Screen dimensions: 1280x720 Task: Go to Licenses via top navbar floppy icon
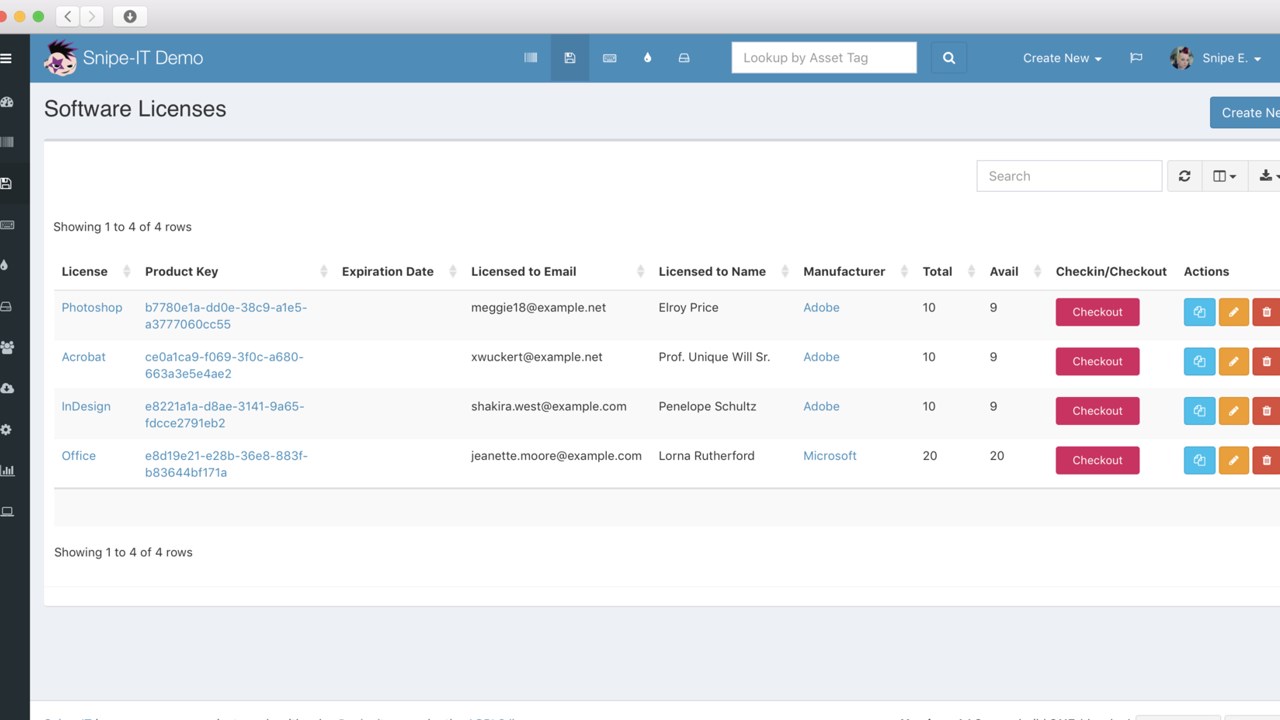coord(570,58)
